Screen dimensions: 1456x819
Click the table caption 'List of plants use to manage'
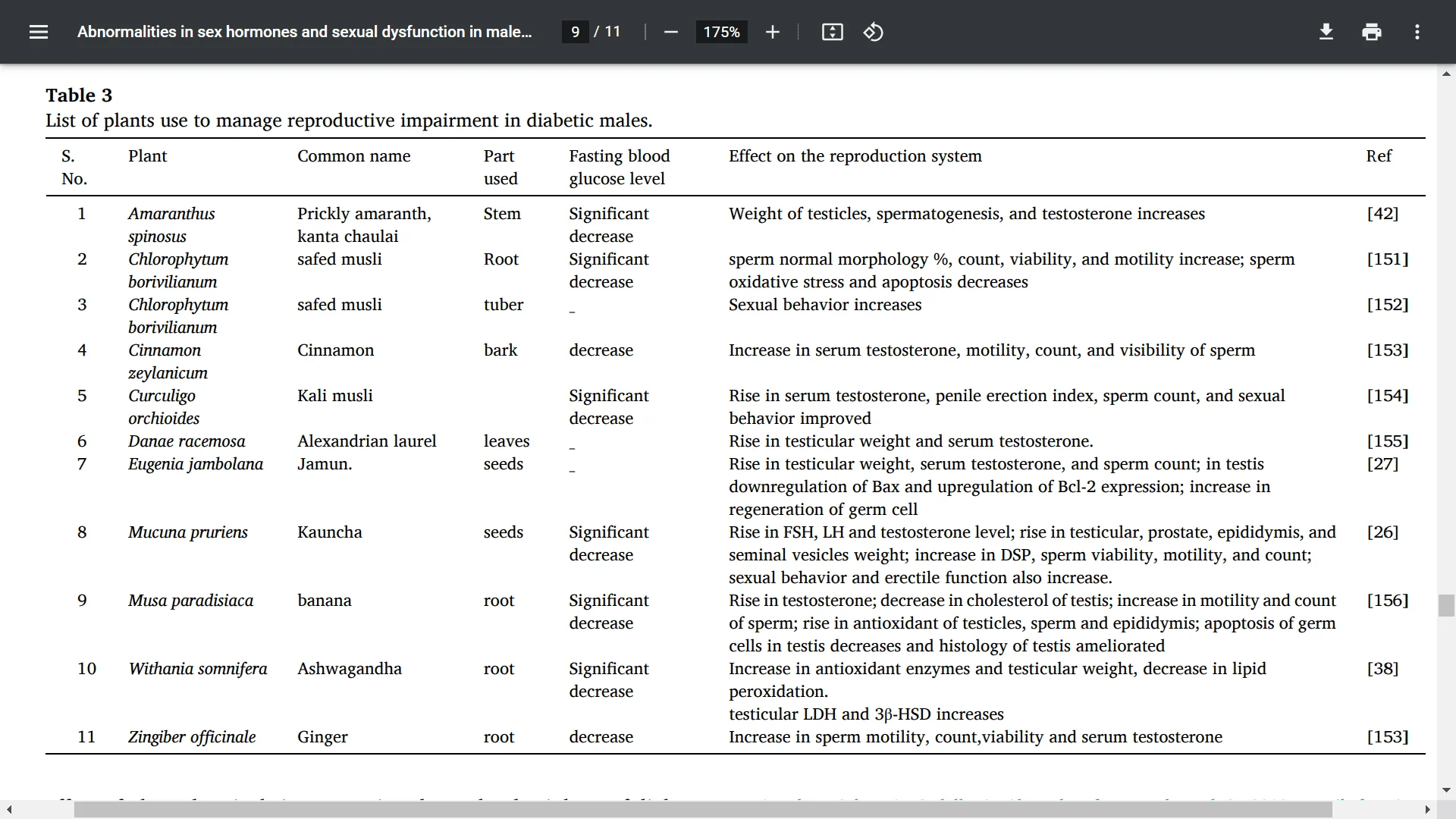pos(349,121)
